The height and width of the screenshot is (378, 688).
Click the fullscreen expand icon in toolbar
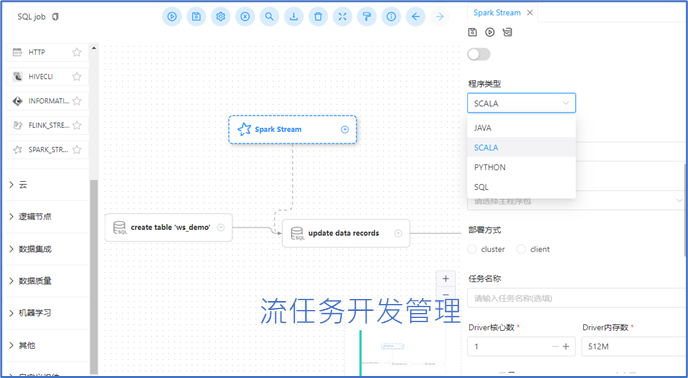342,17
